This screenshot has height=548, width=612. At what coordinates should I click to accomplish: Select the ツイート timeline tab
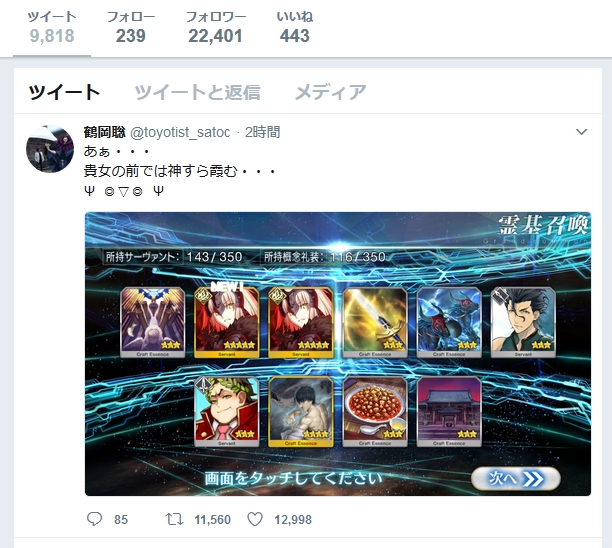coord(64,93)
